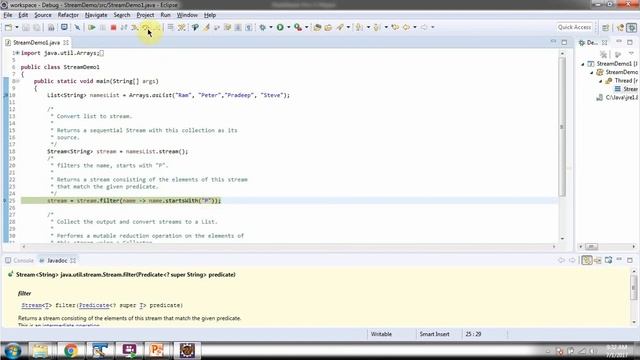640x360 pixels.
Task: Maximize the editor area button
Action: [564, 42]
